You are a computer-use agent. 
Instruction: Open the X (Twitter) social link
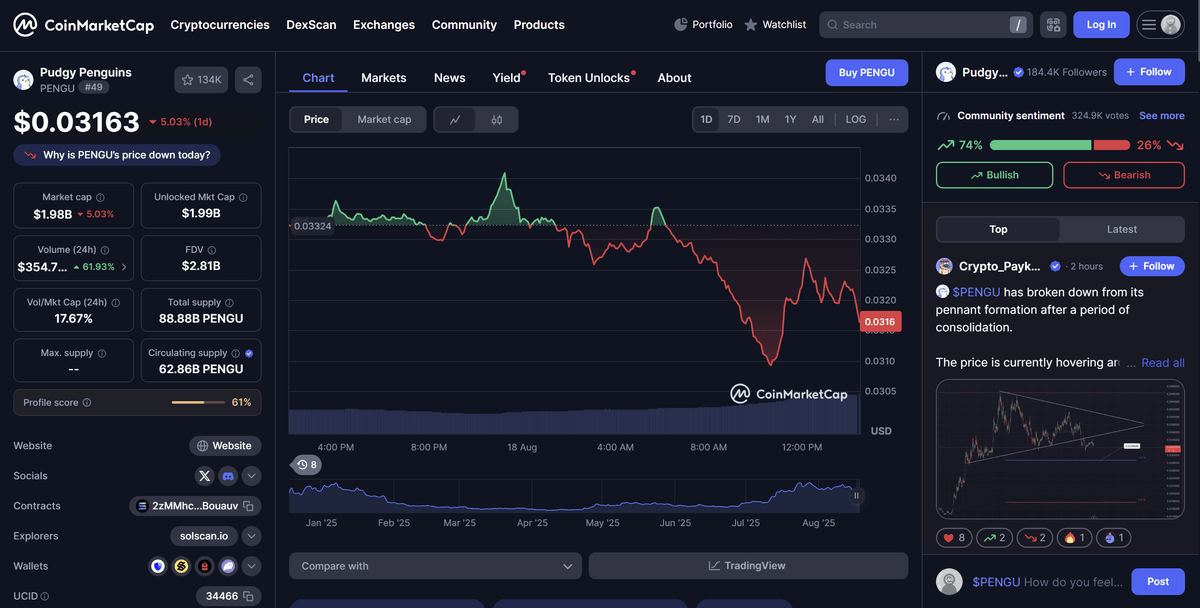point(205,476)
